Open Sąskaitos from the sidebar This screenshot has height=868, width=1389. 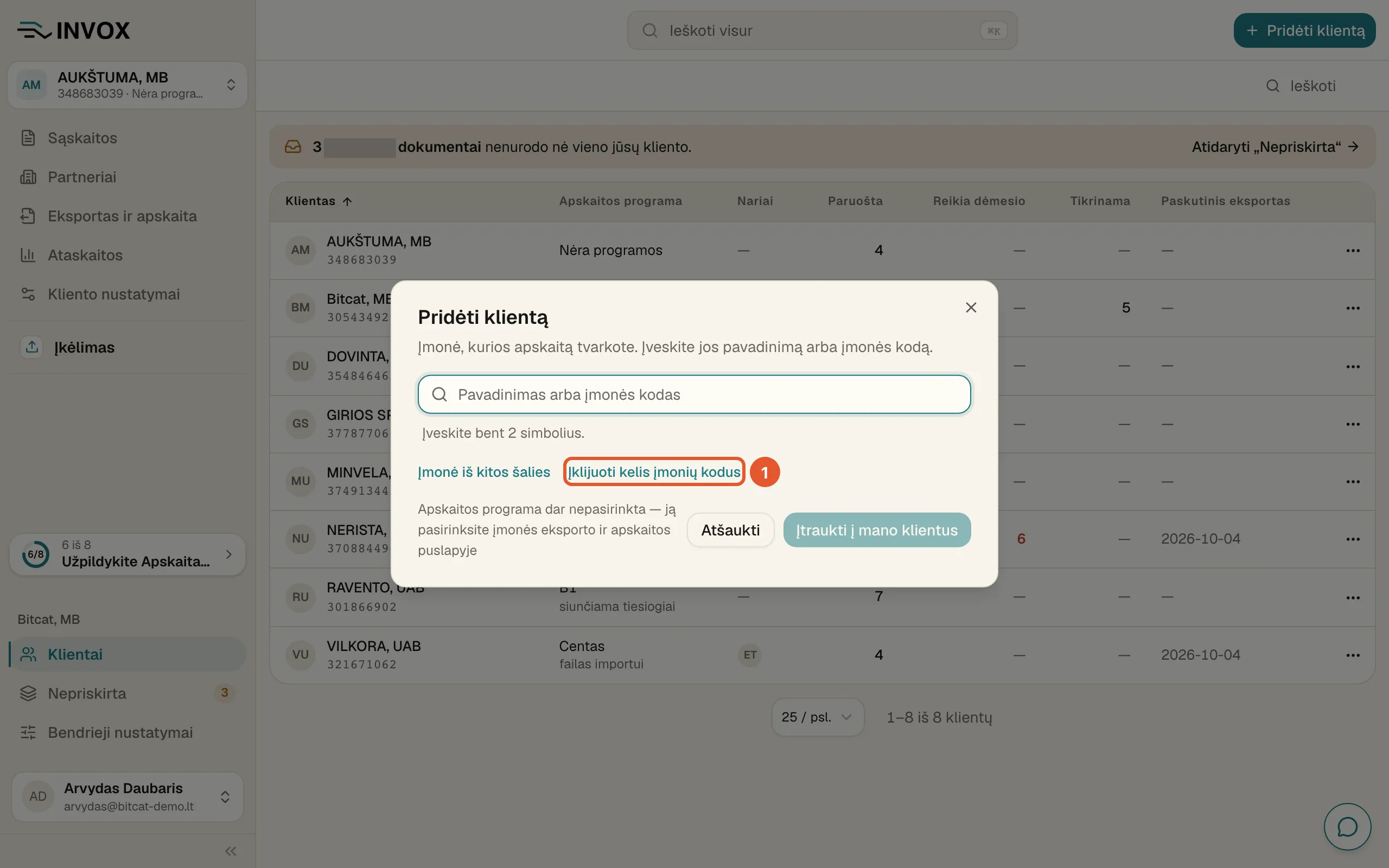pyautogui.click(x=82, y=138)
